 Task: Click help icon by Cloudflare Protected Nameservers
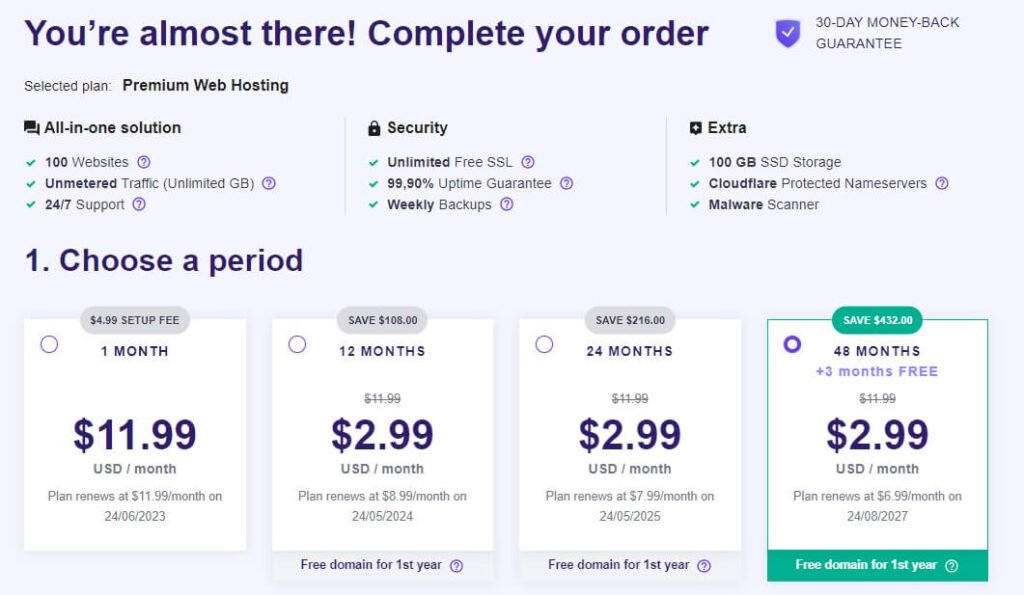[x=942, y=184]
